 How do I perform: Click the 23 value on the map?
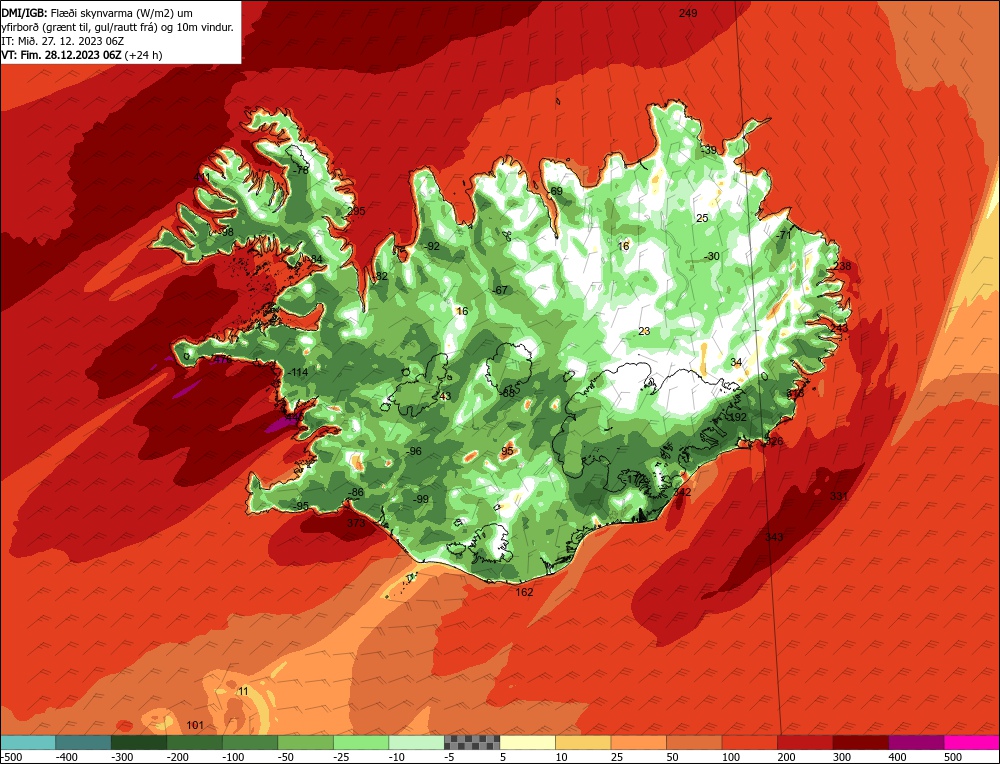coord(644,331)
